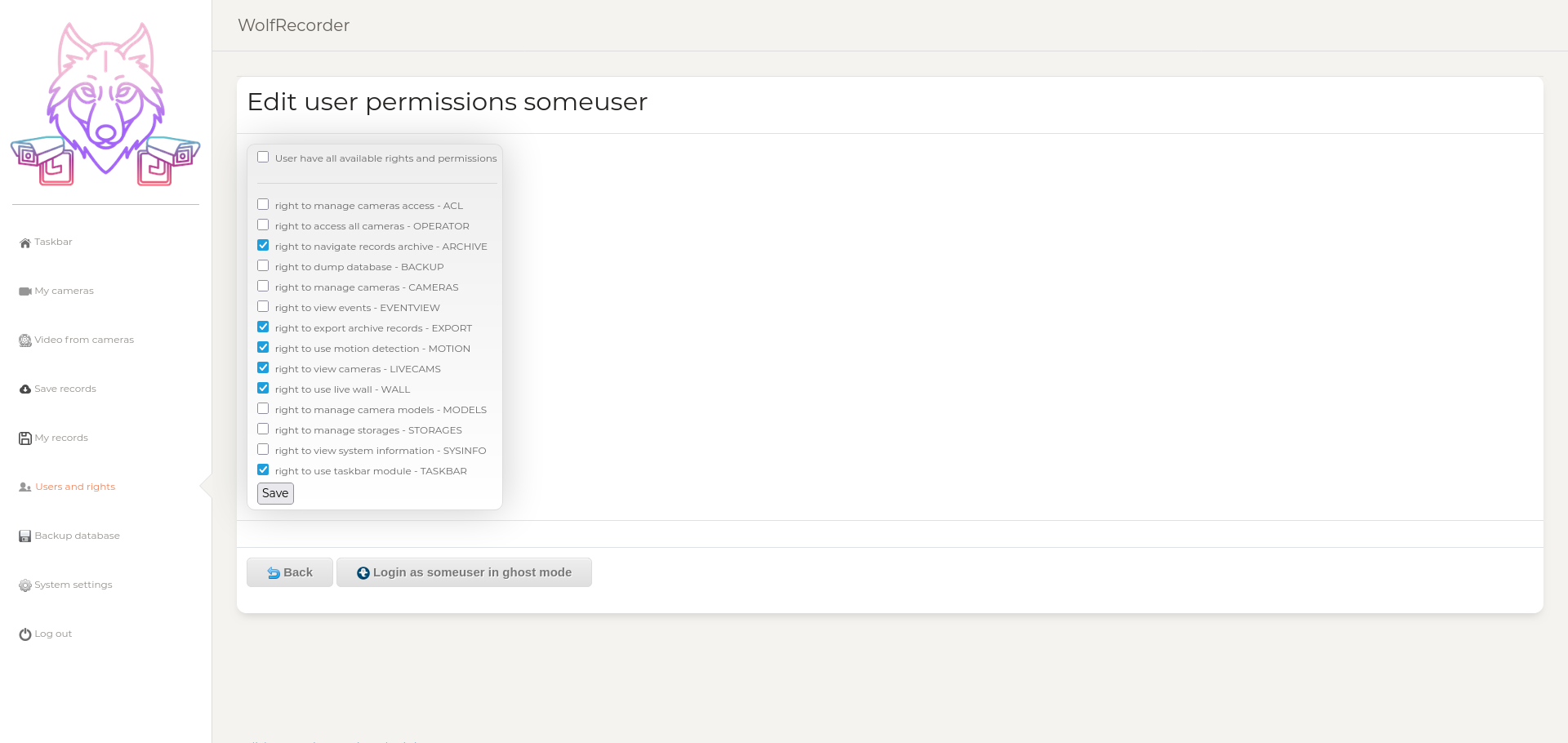Uncheck the ARCHIVE records navigation right
The width and height of the screenshot is (1568, 743).
coord(263,246)
